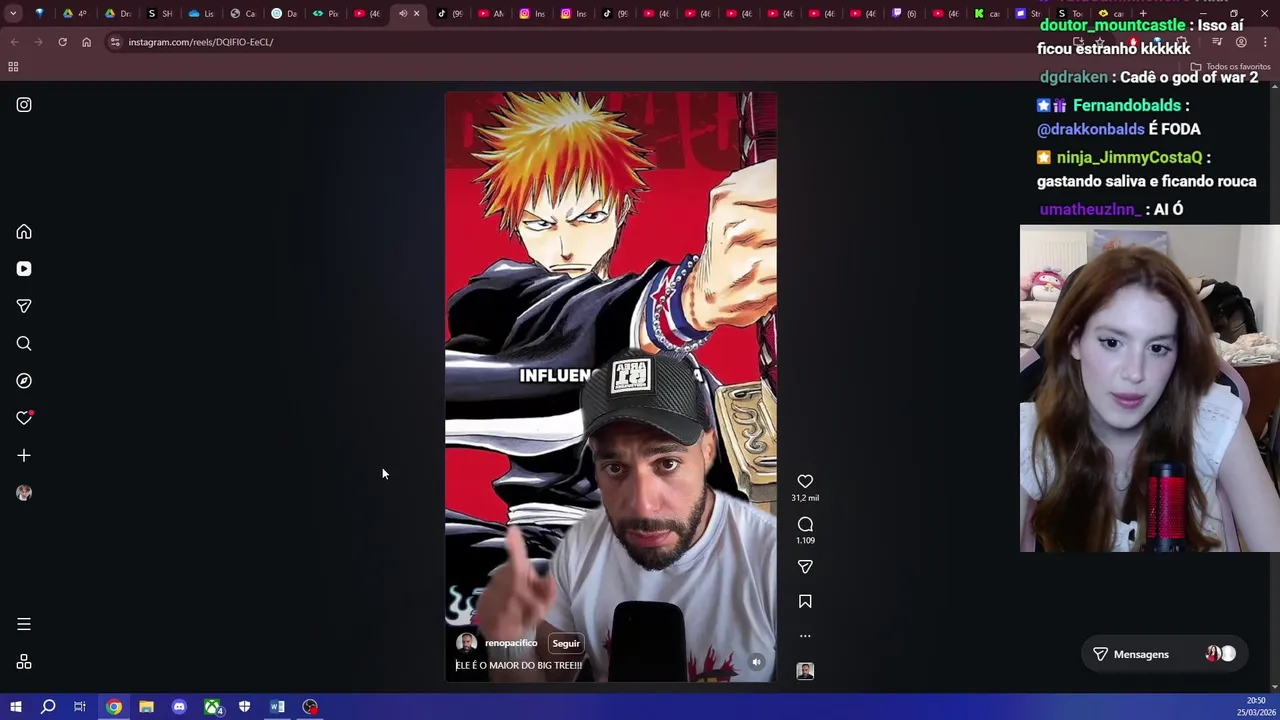View site information icon in address bar

point(115,42)
